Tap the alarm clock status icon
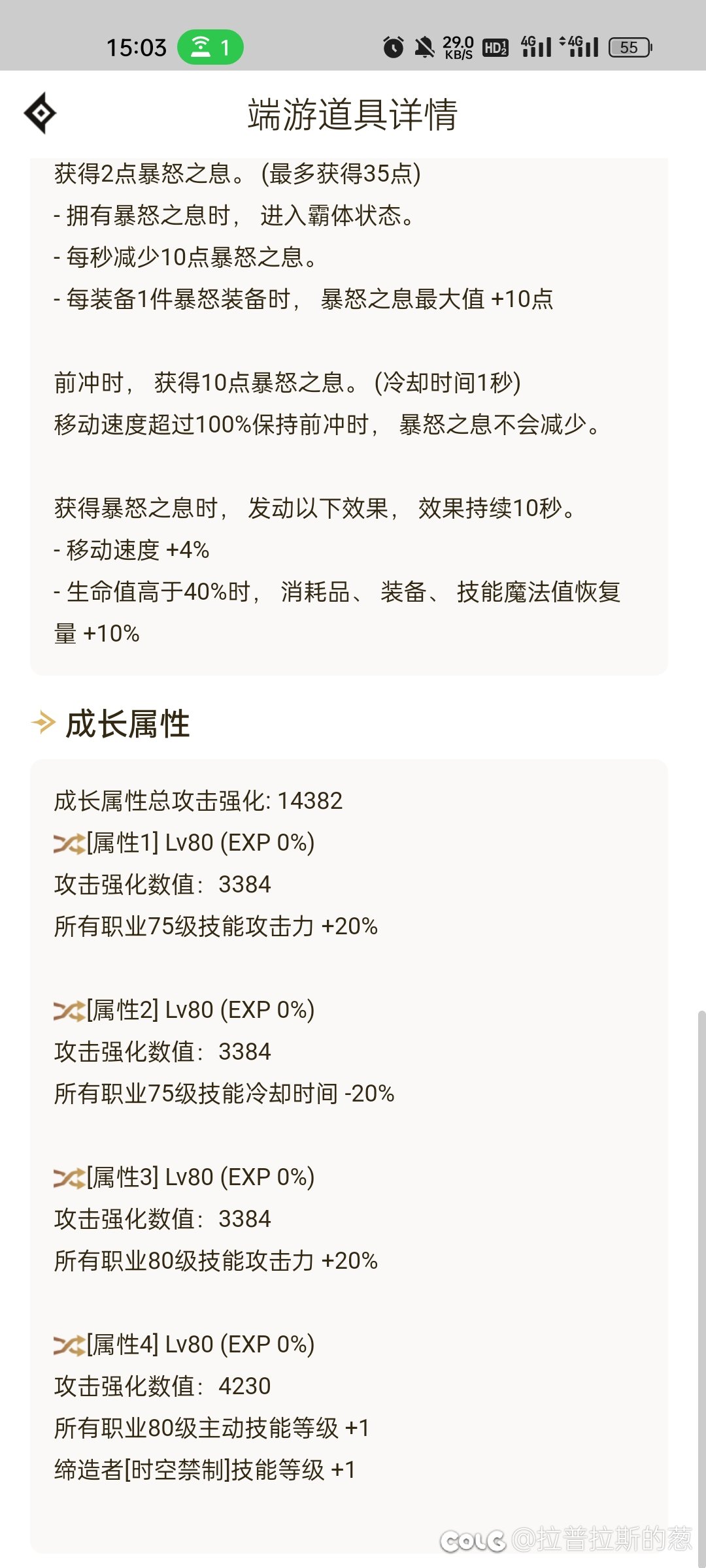The width and height of the screenshot is (706, 1568). pos(393,47)
